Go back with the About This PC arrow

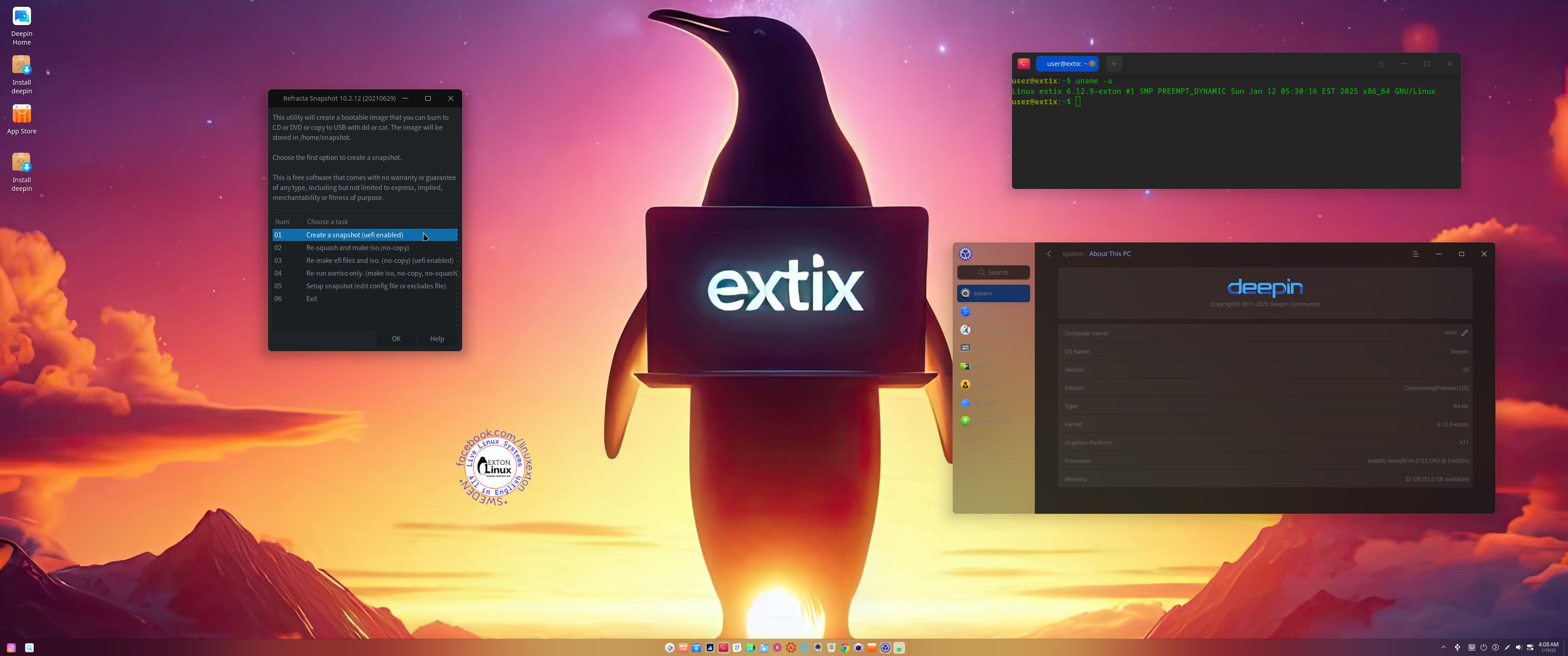point(1049,254)
